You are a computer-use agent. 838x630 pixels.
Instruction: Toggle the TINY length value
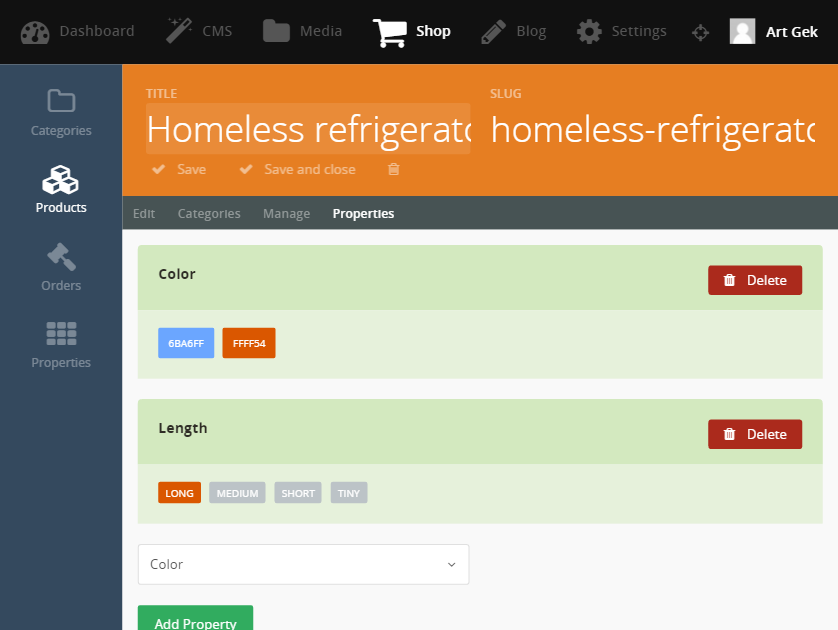coord(348,493)
